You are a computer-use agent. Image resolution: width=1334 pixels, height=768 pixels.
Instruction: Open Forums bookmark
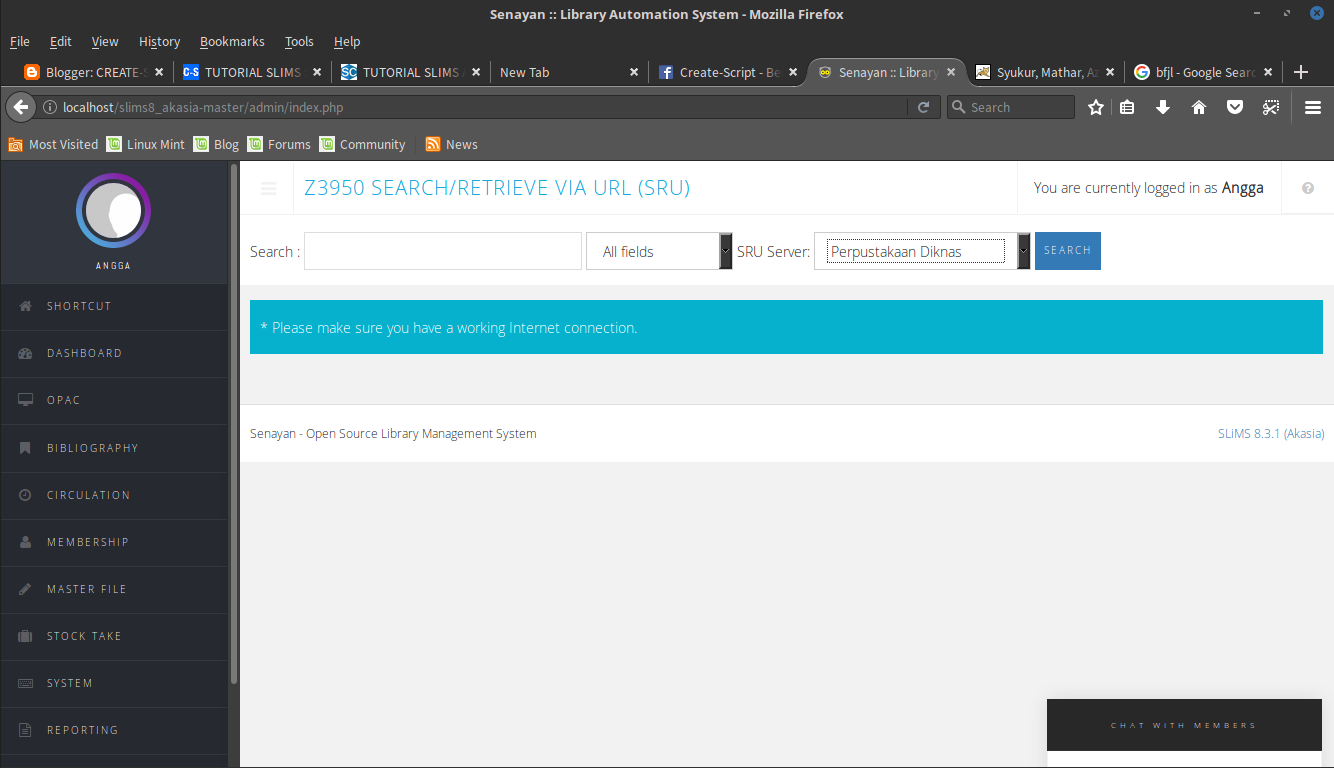[x=279, y=144]
